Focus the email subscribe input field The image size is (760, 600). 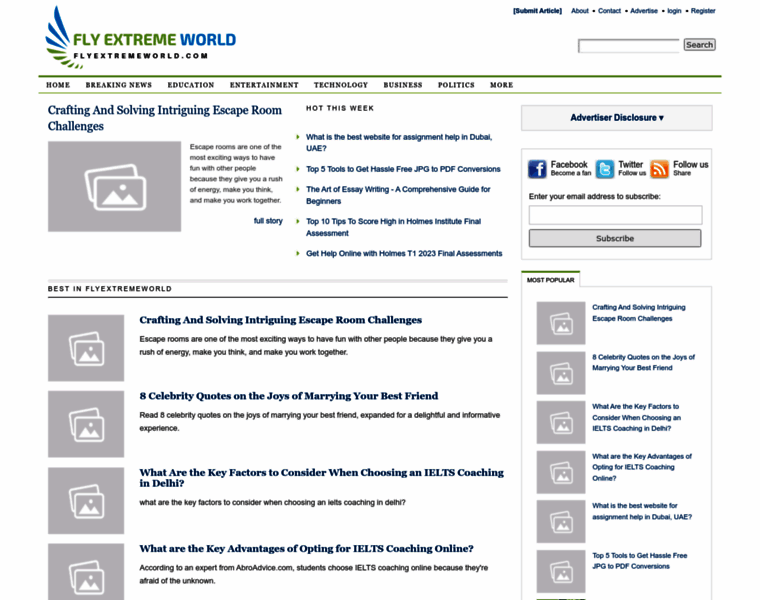616,215
